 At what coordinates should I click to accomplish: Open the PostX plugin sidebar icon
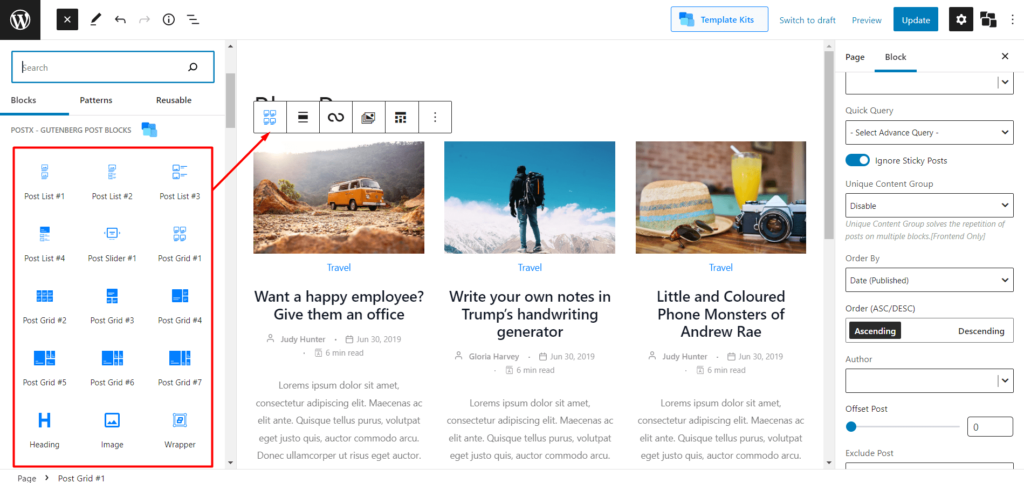pyautogui.click(x=988, y=20)
